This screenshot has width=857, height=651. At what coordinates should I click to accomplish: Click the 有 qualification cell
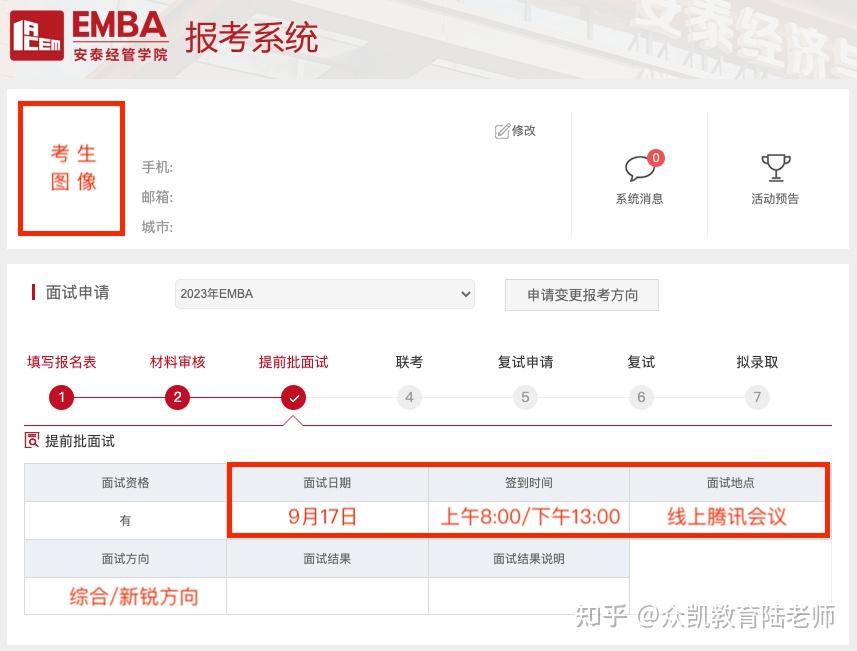coord(125,520)
